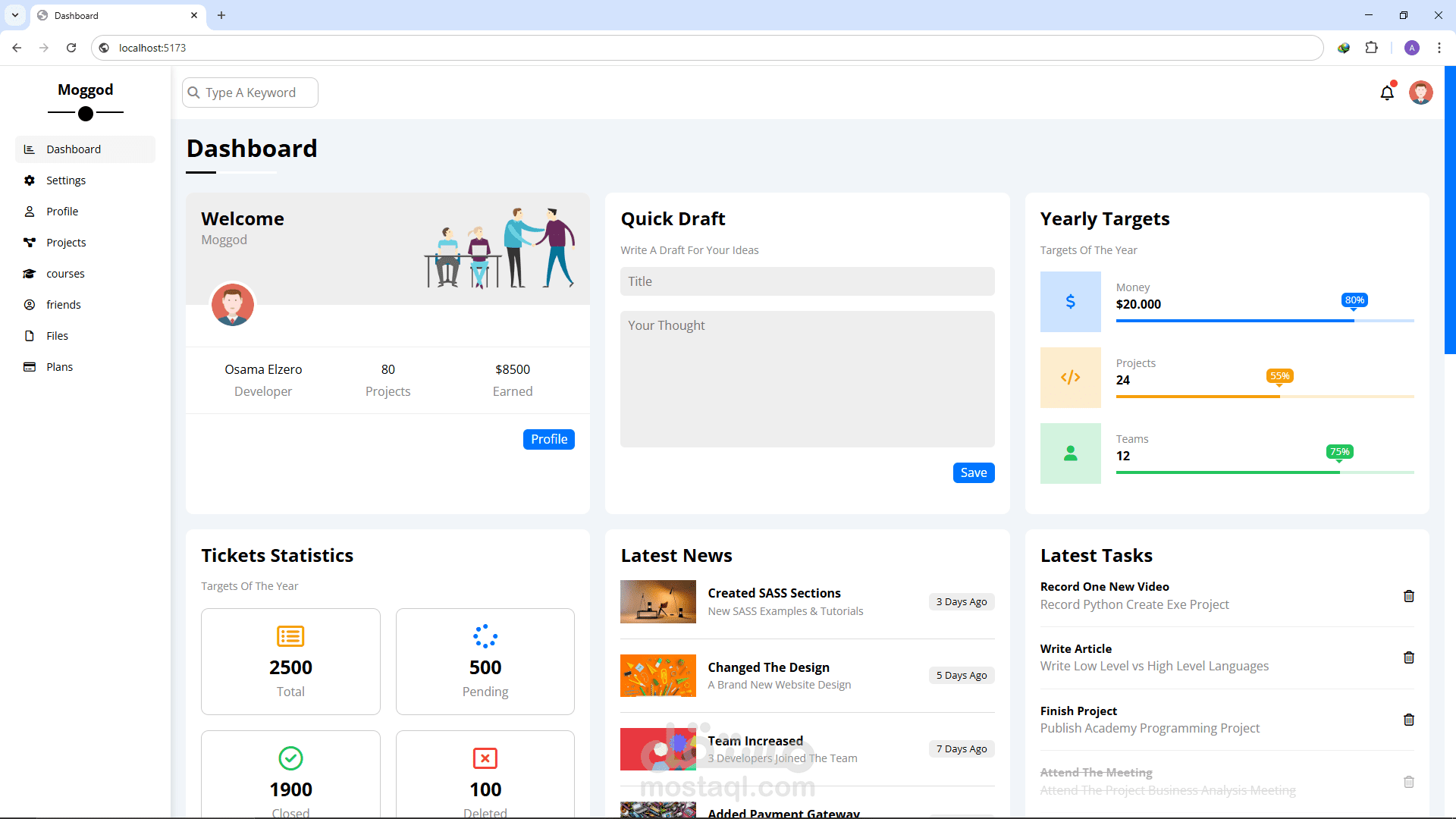This screenshot has width=1456, height=819.
Task: Open the Files sidebar link
Action: tap(85, 336)
